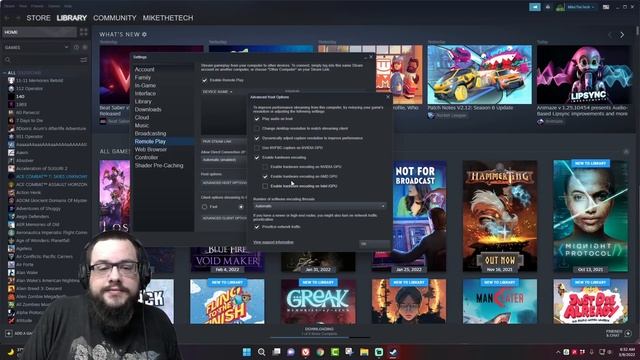Click the recent activity clock icon in Games header
The image size is (640, 360).
76,47
